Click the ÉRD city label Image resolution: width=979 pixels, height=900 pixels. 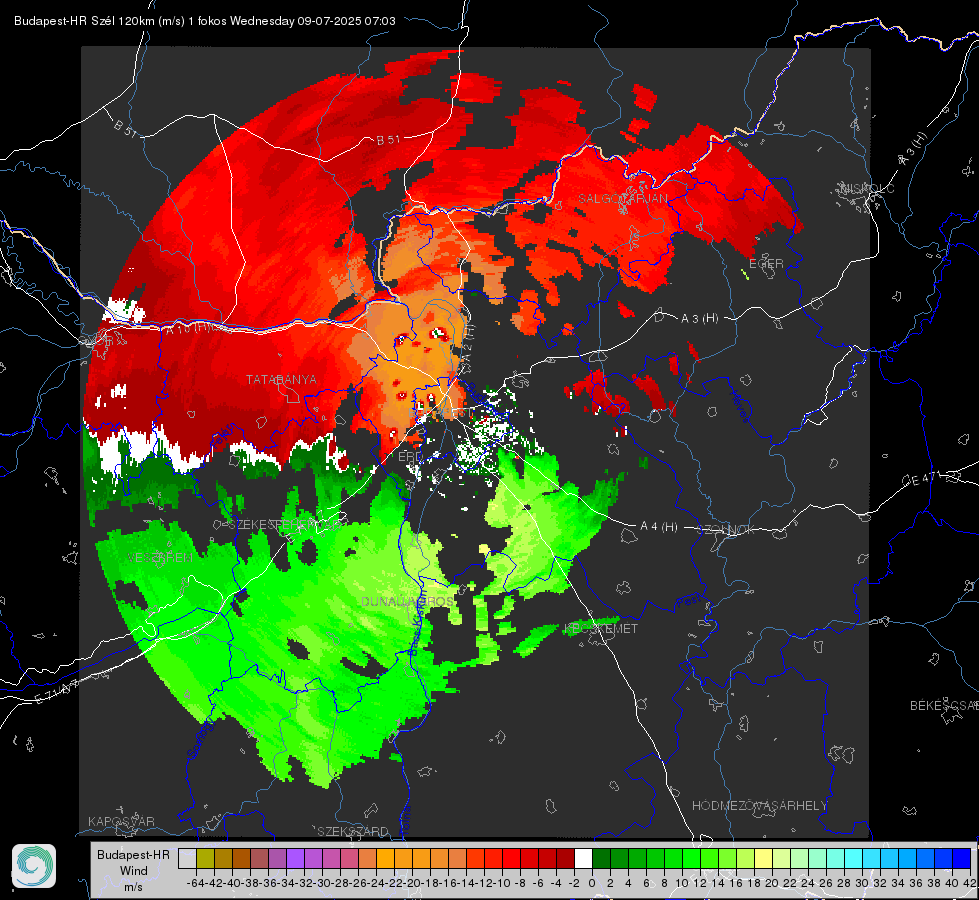[x=410, y=457]
